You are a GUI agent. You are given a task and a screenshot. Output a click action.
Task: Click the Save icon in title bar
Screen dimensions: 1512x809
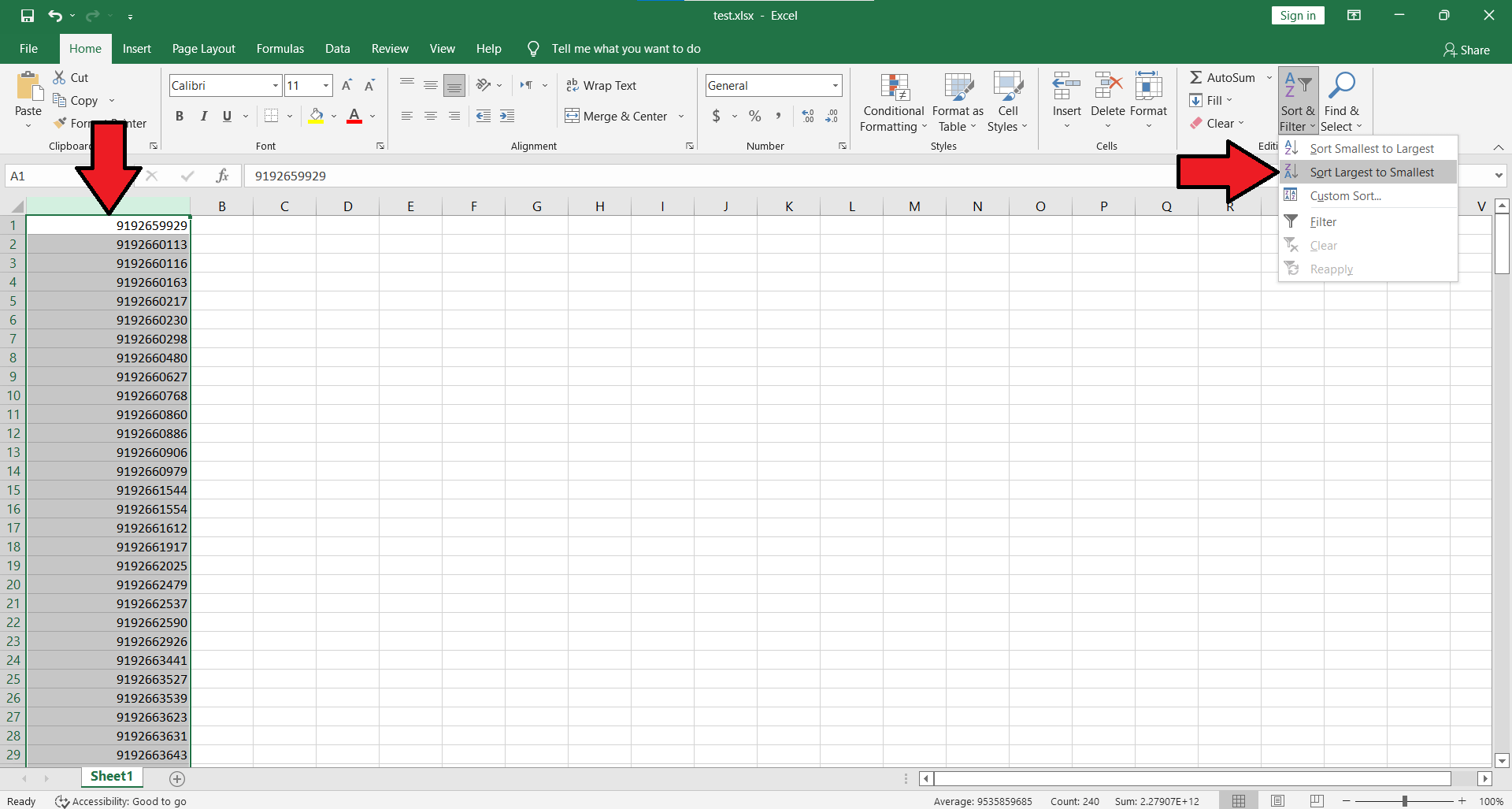28,16
